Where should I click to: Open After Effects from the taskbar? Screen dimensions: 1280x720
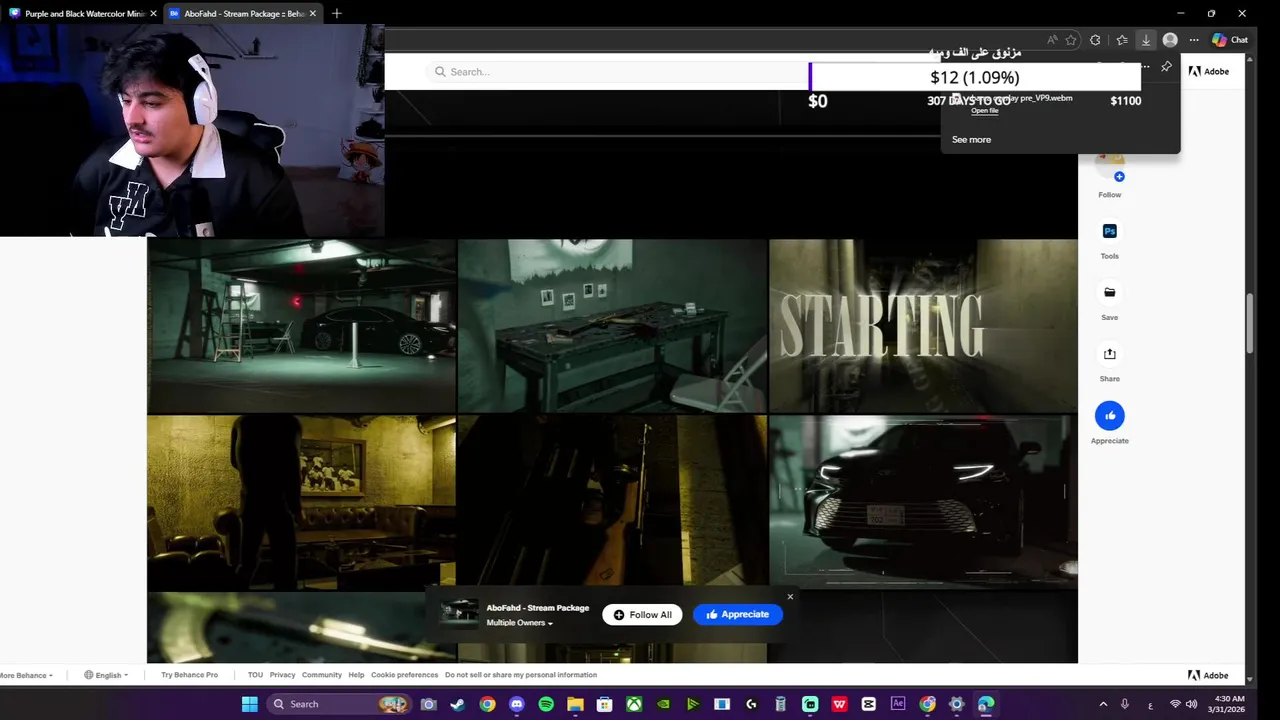pyautogui.click(x=898, y=704)
